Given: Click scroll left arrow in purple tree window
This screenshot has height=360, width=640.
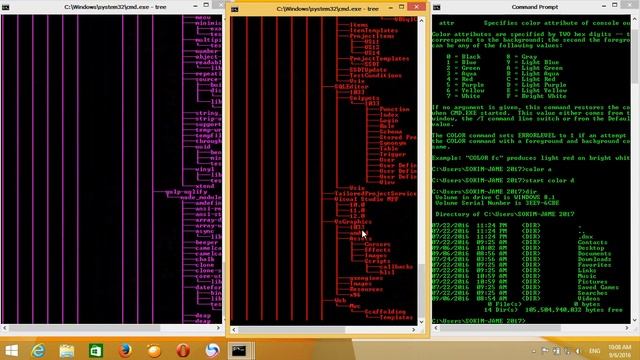Looking at the screenshot, I should tap(4, 328).
